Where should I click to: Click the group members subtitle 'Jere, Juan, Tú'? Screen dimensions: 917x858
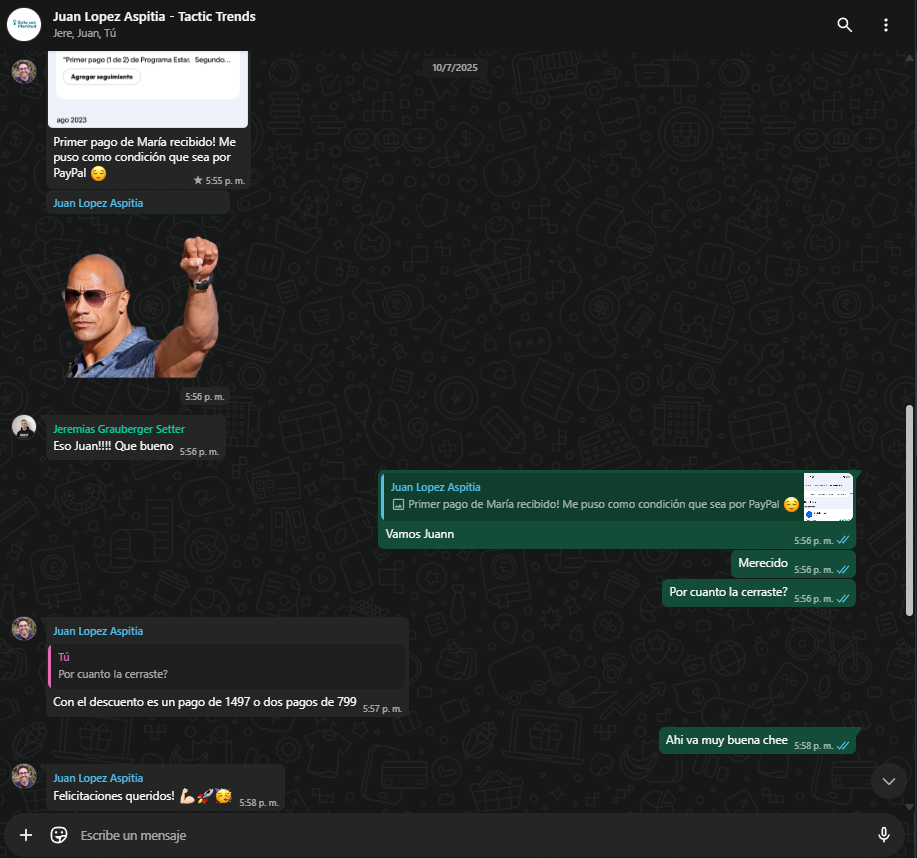click(85, 33)
